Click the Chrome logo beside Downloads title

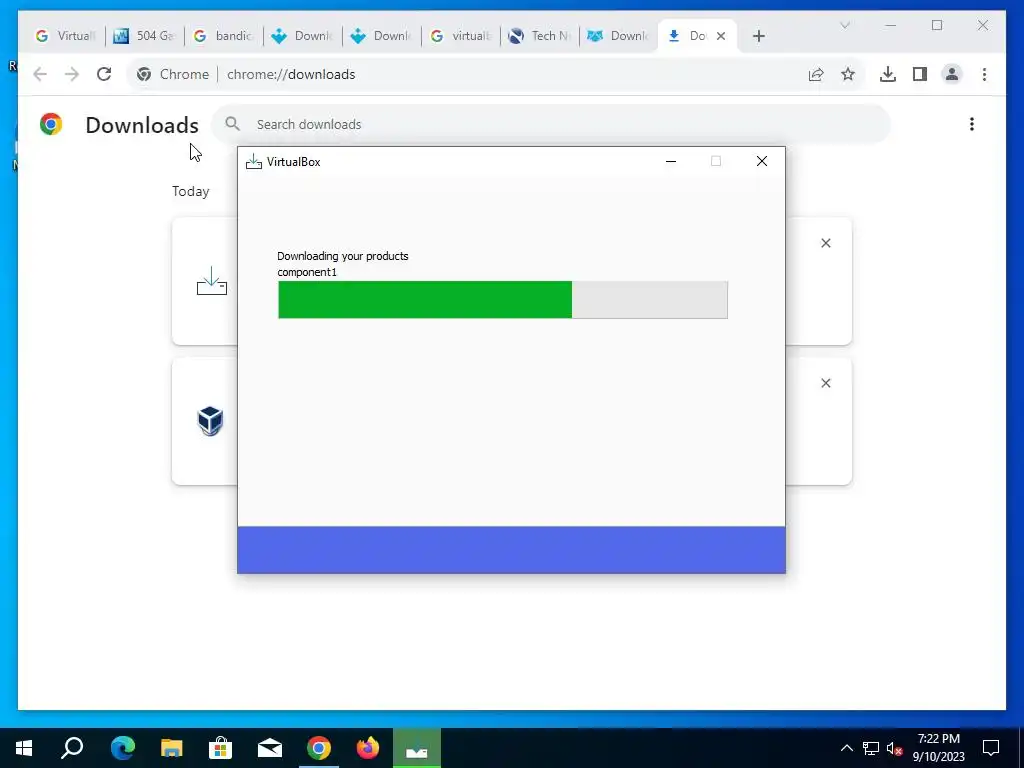(51, 124)
